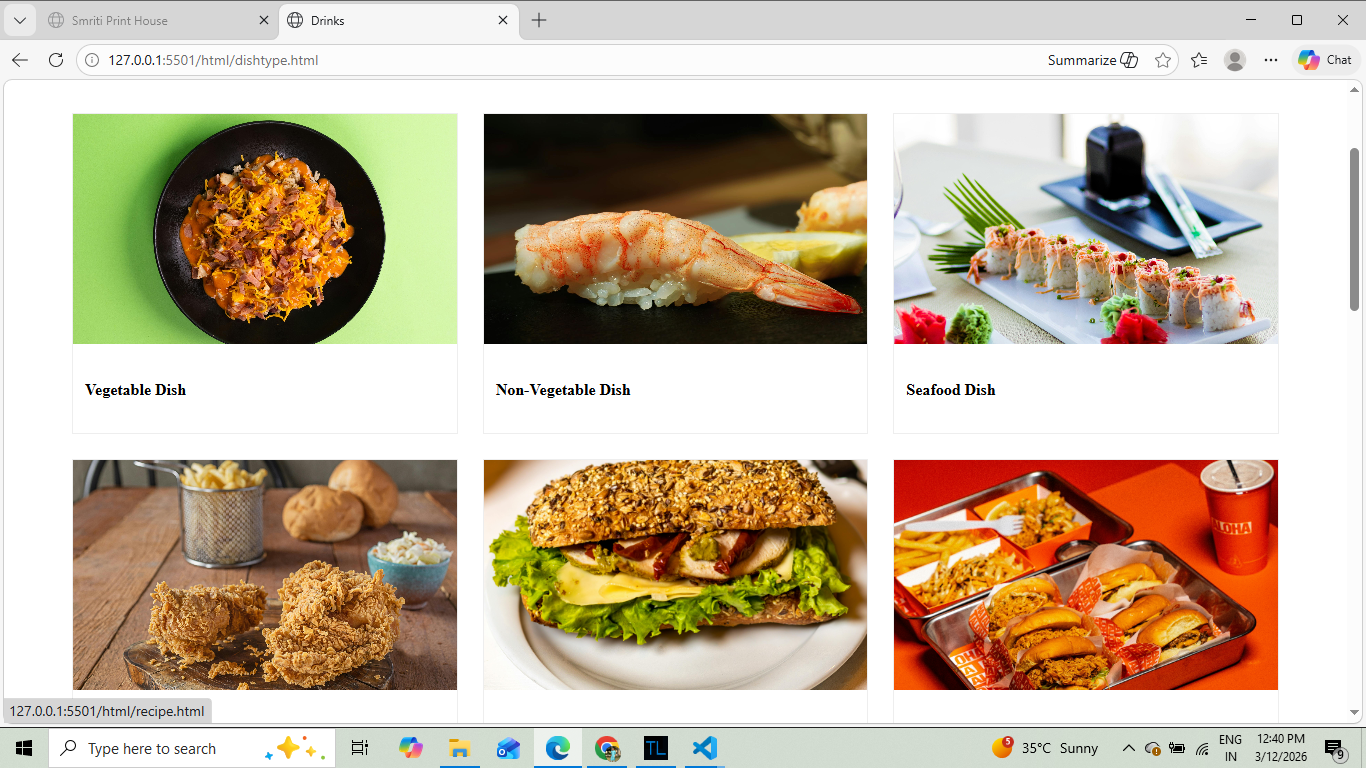Click the fried chicken image
The image size is (1366, 768).
[265, 575]
